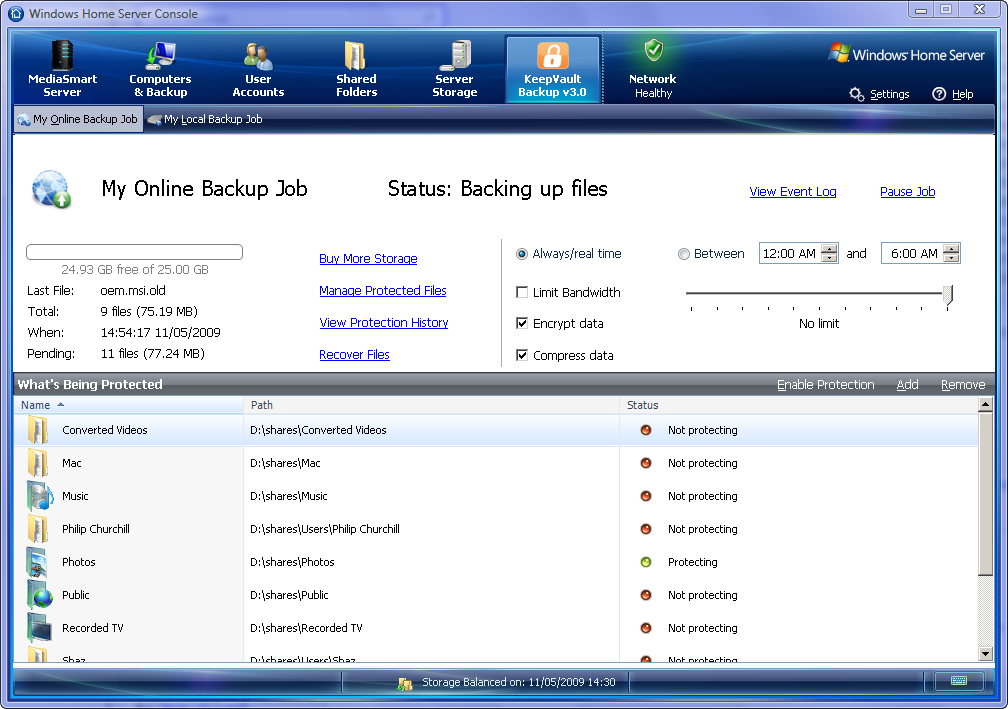Open the User Accounts section

pyautogui.click(x=258, y=69)
